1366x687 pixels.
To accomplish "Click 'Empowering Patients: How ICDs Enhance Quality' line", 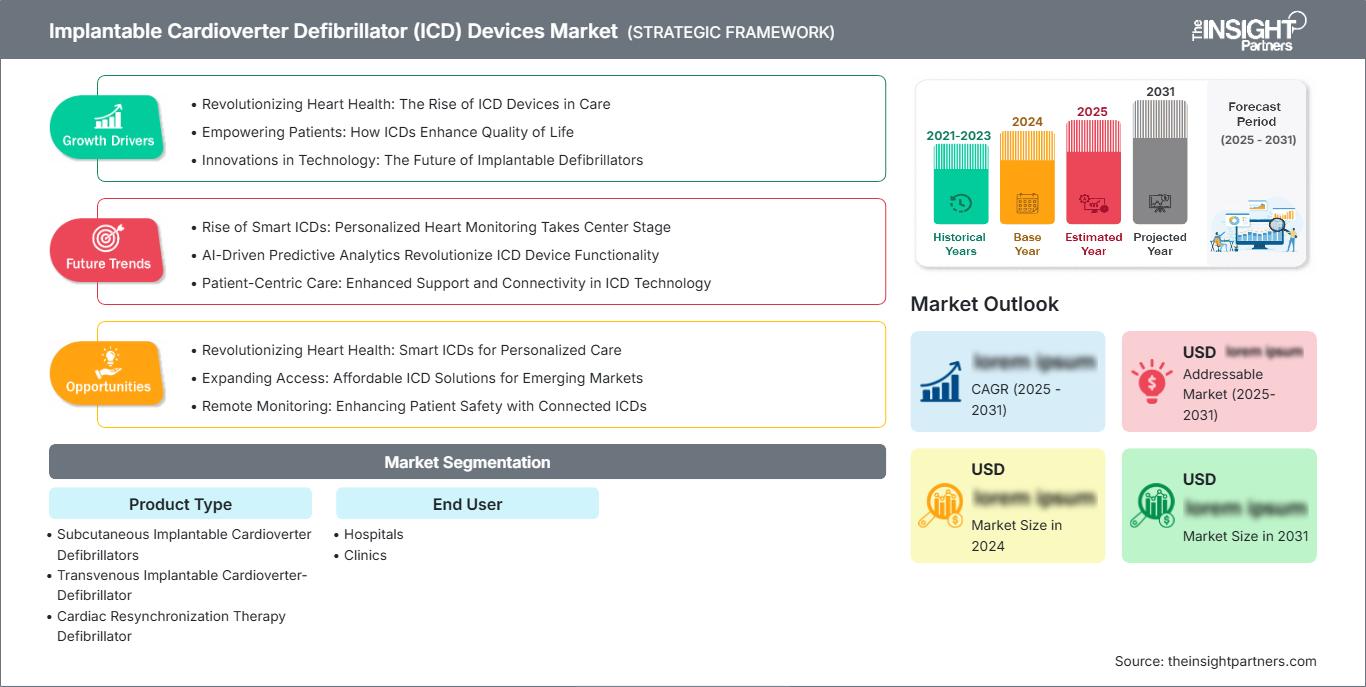I will point(388,132).
